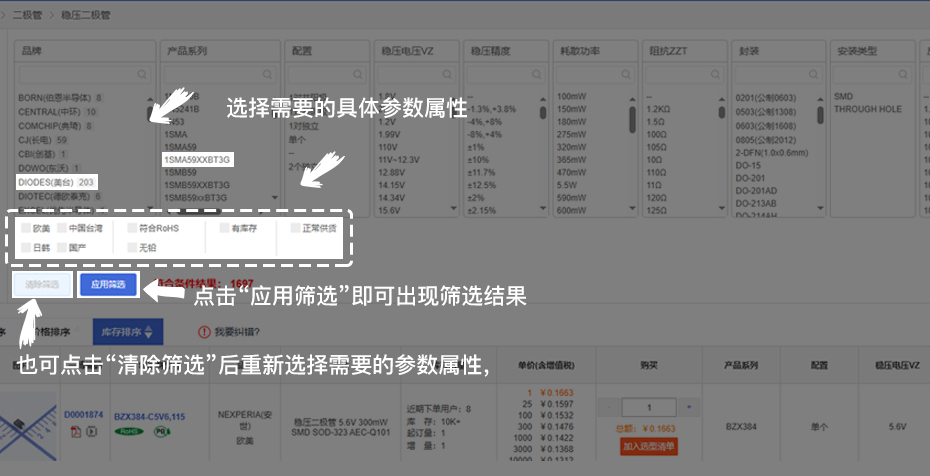This screenshot has width=930, height=476.
Task: Click the green RoHS badge for BZX384-C5V6,115
Action: 129,432
